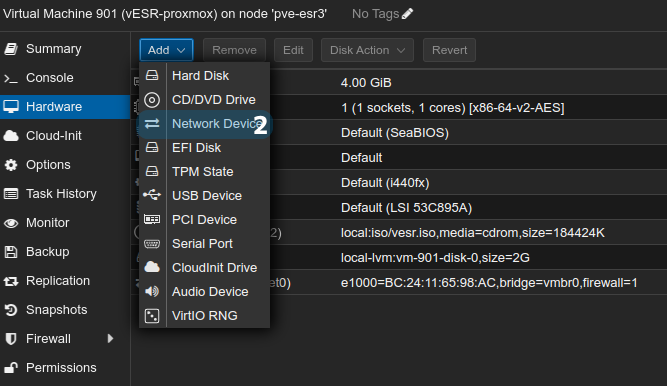The image size is (667, 386).
Task: Pick PCI Device from the menu
Action: (205, 220)
